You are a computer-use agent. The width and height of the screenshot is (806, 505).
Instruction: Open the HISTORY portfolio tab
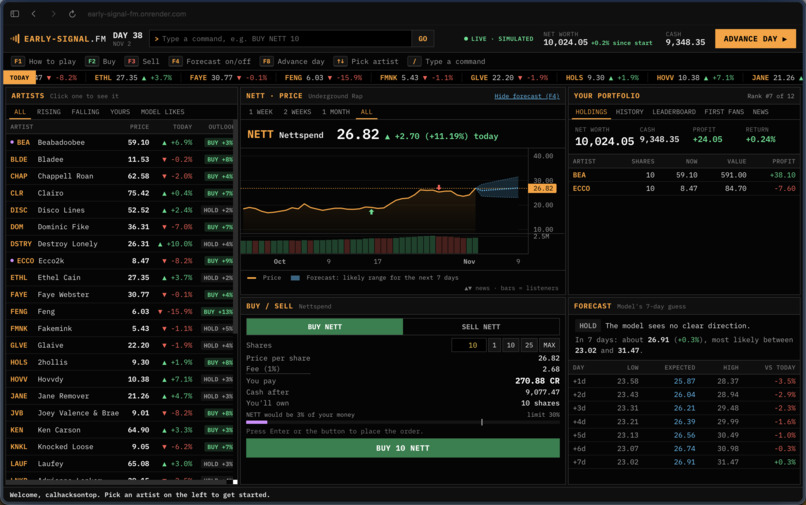[629, 112]
